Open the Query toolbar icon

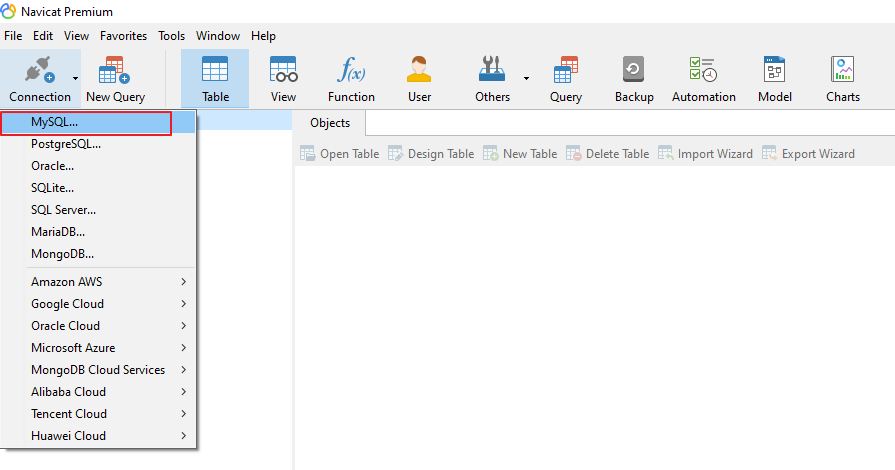566,70
